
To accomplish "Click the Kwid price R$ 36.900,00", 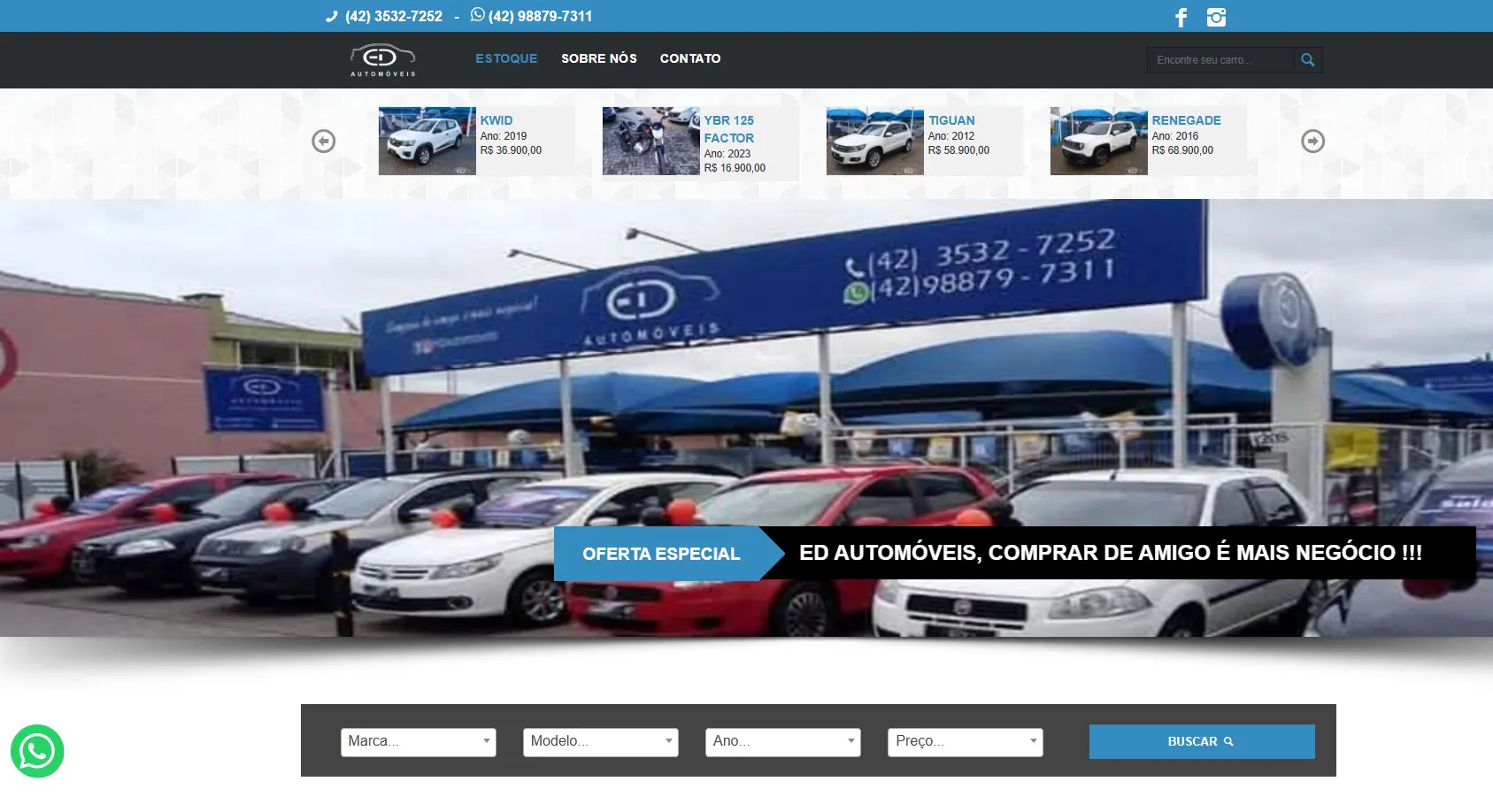I will 511,150.
